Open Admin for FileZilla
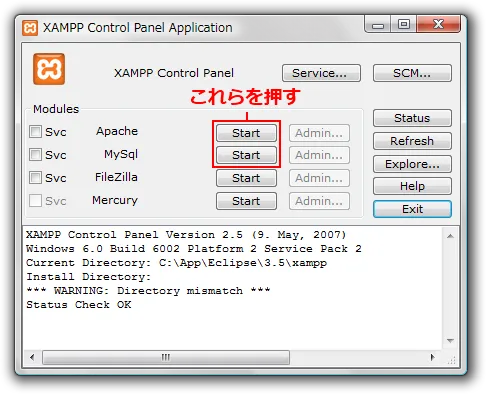Viewport: 486px width, 394px height. pos(319,178)
